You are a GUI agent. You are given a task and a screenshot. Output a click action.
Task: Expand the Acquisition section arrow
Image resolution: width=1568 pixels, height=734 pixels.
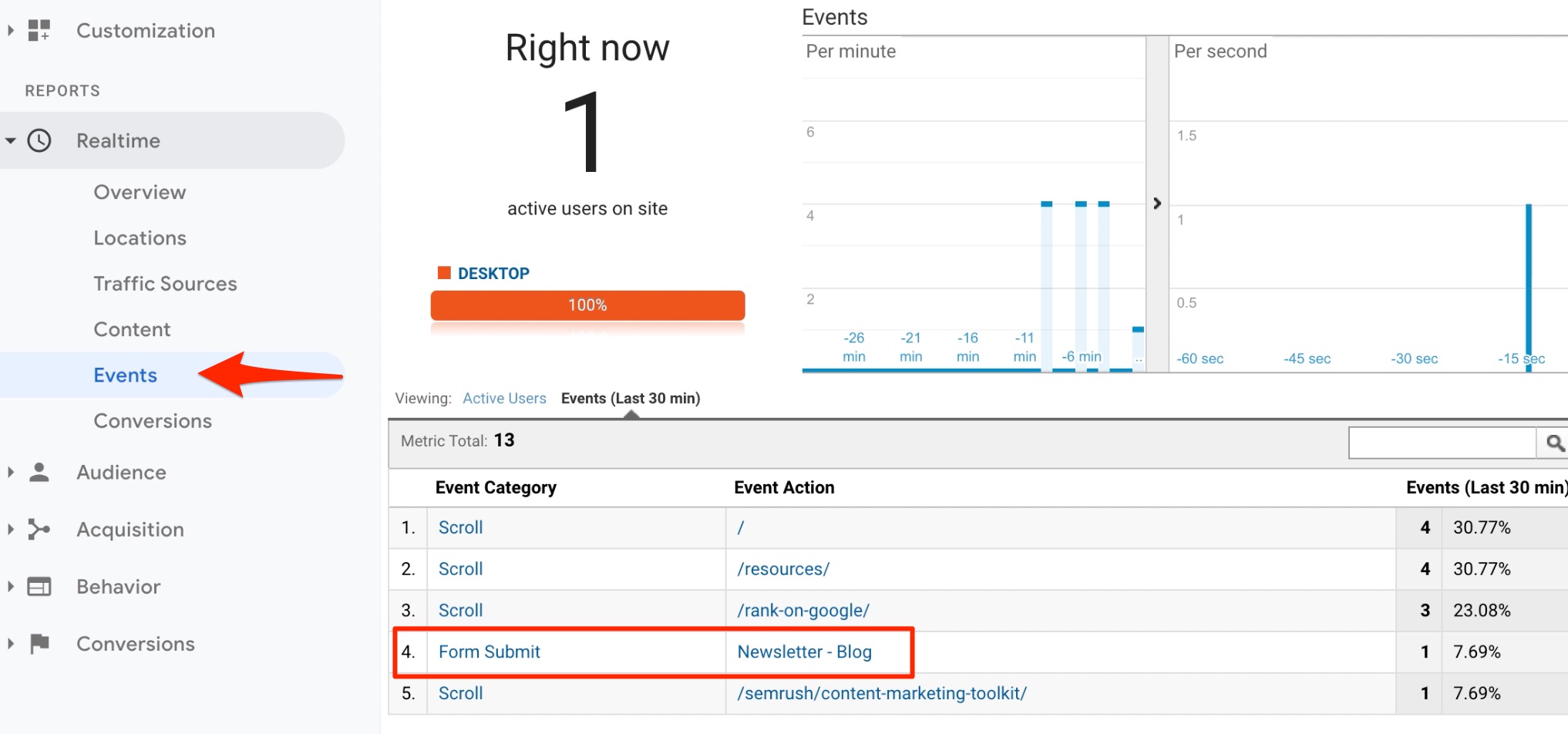click(x=11, y=529)
